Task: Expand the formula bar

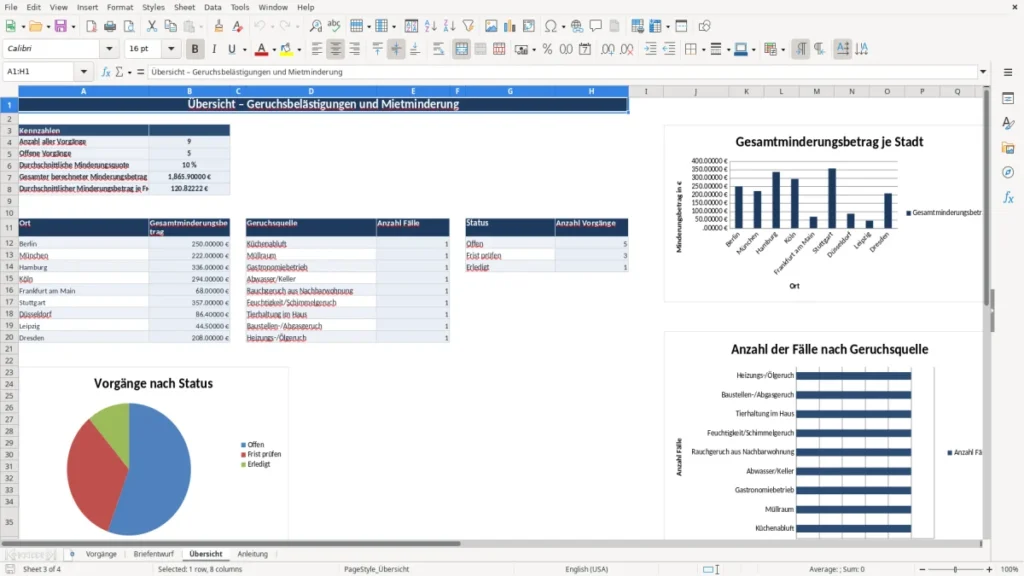Action: [x=983, y=72]
